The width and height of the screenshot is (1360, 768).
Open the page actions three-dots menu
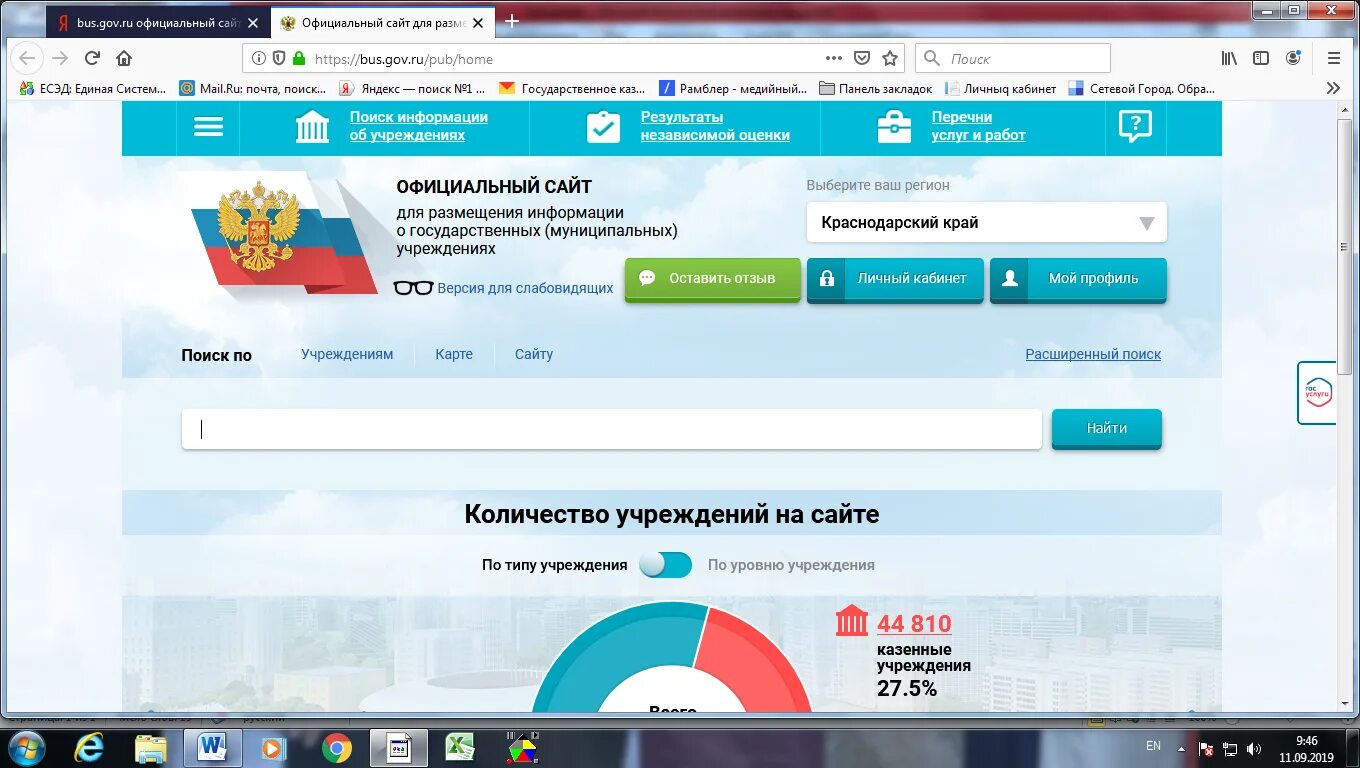pos(833,58)
